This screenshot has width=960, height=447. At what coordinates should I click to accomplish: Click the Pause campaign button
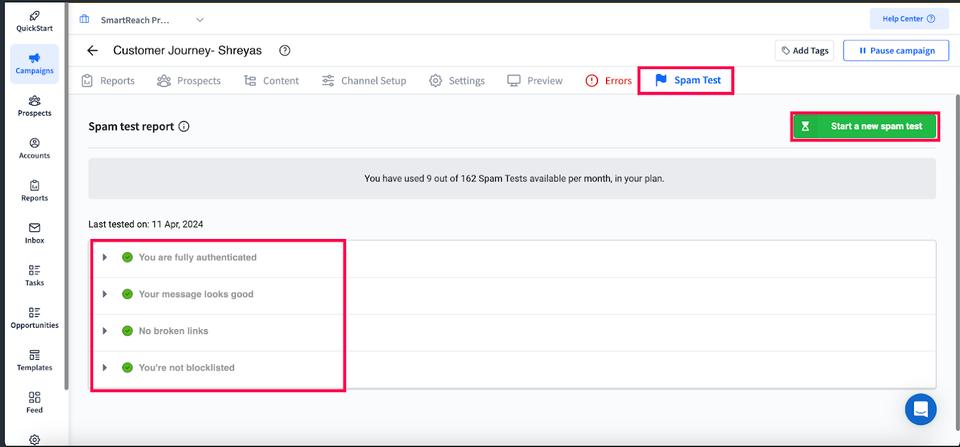pyautogui.click(x=896, y=51)
